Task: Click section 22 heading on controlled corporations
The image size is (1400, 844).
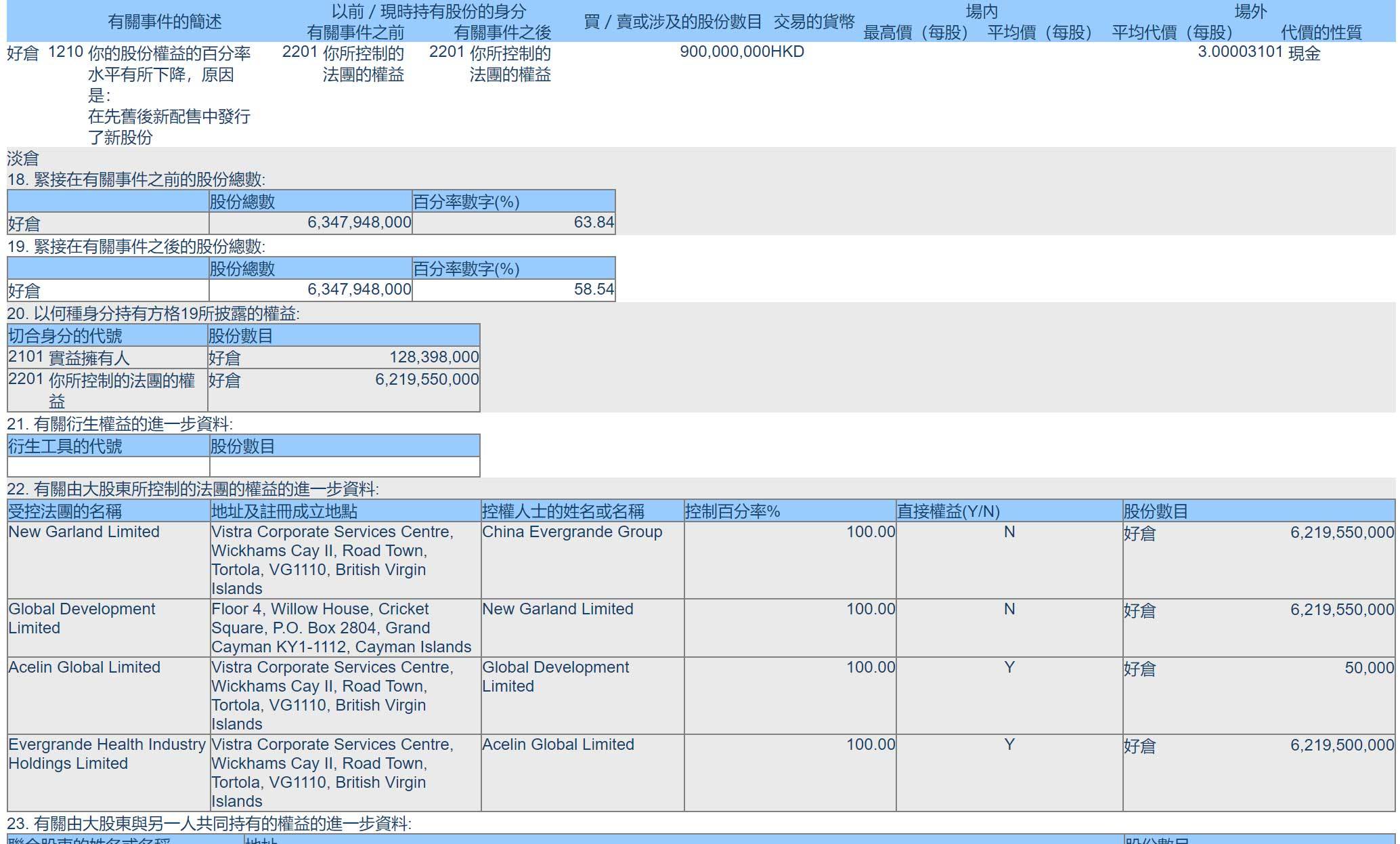Action: coord(193,489)
